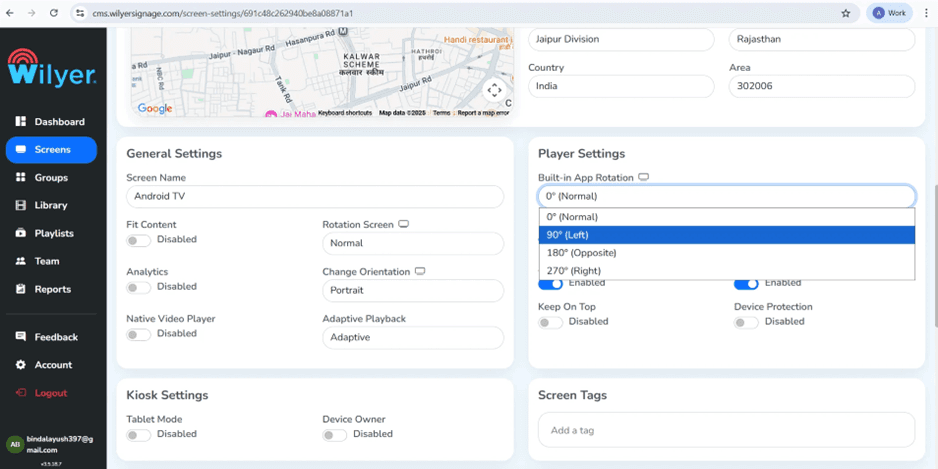Click the Add a tag field
The image size is (938, 469).
point(726,430)
